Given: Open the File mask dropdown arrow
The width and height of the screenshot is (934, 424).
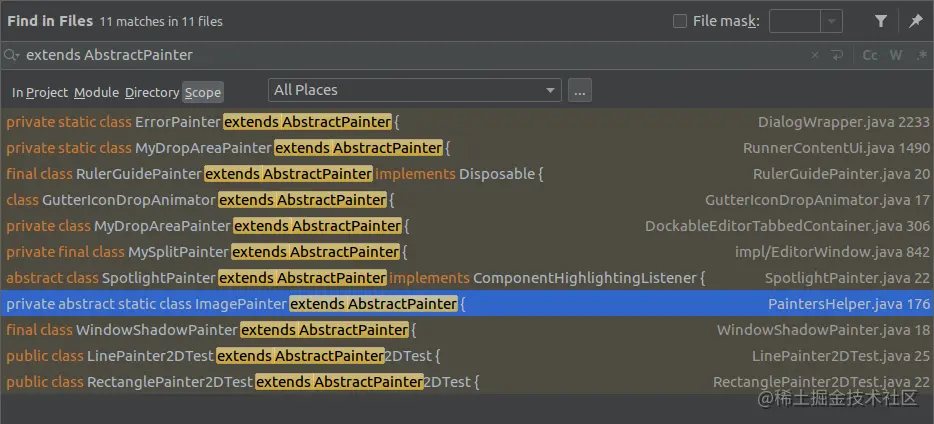Looking at the screenshot, I should pos(832,21).
